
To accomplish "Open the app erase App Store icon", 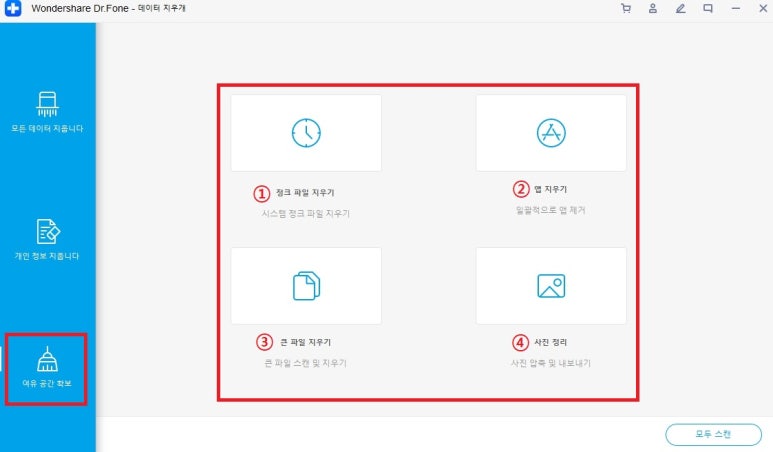I will [x=551, y=133].
